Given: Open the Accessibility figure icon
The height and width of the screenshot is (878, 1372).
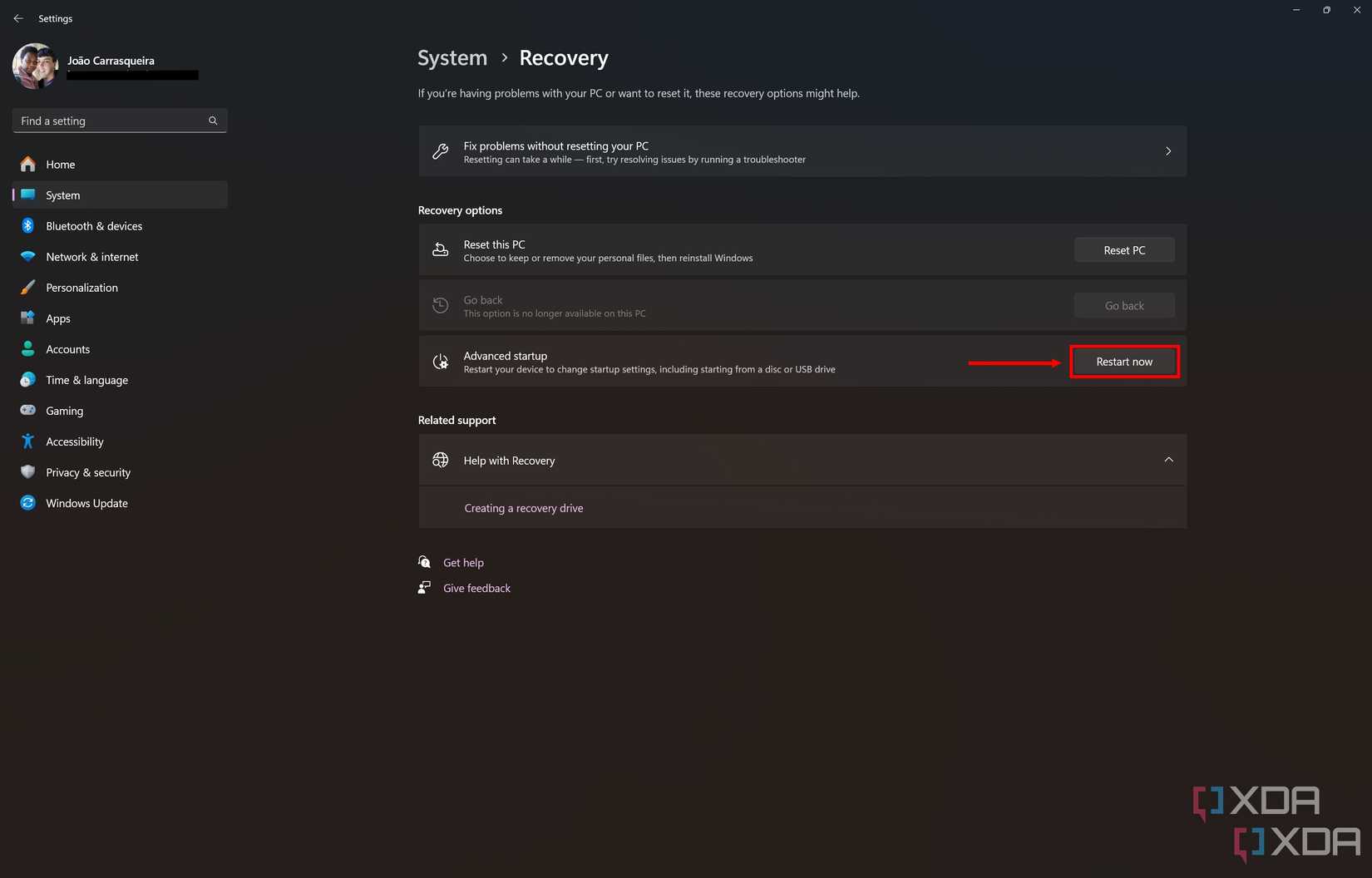Looking at the screenshot, I should tap(28, 441).
